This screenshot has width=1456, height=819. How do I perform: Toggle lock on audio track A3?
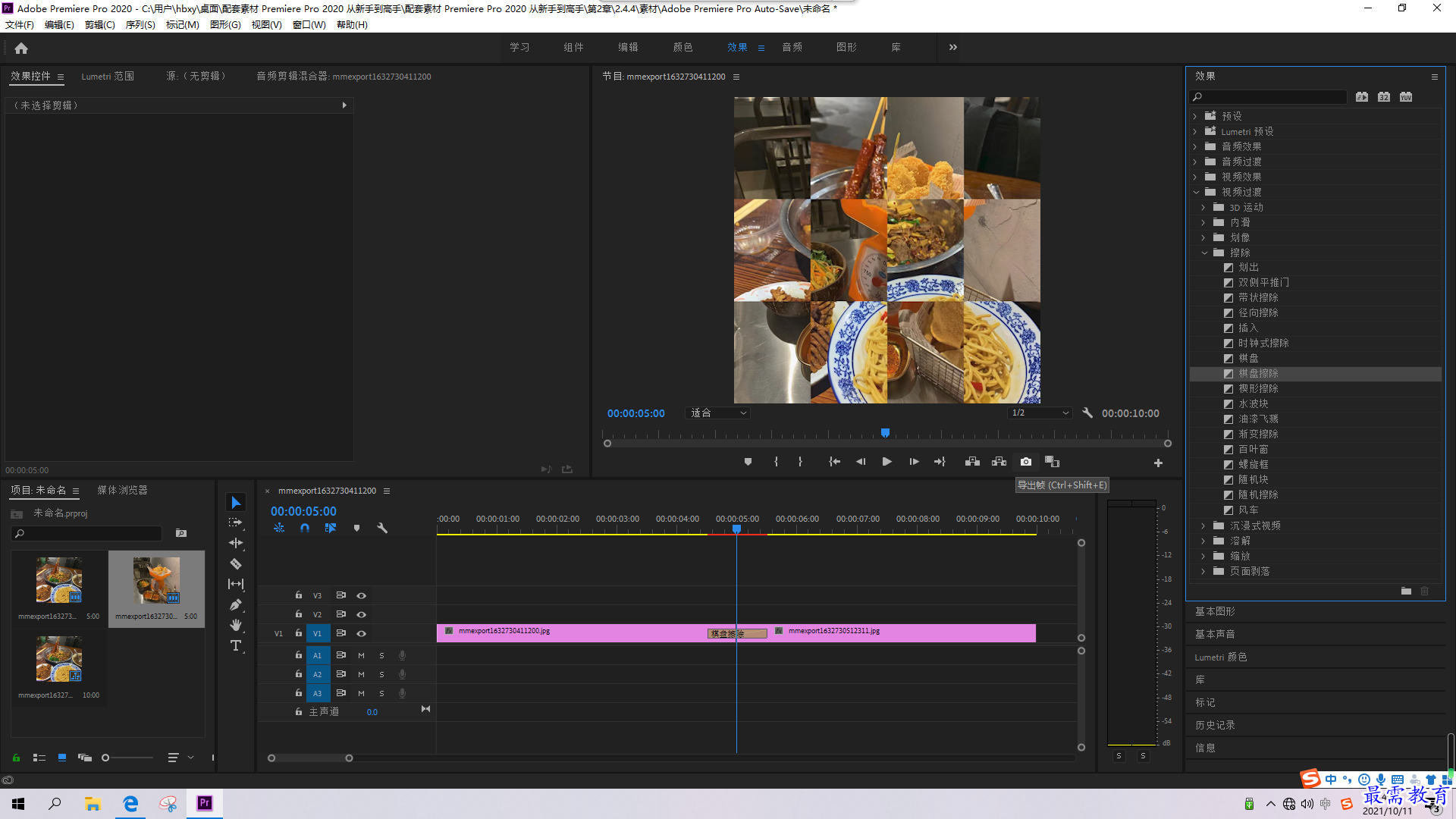[299, 693]
